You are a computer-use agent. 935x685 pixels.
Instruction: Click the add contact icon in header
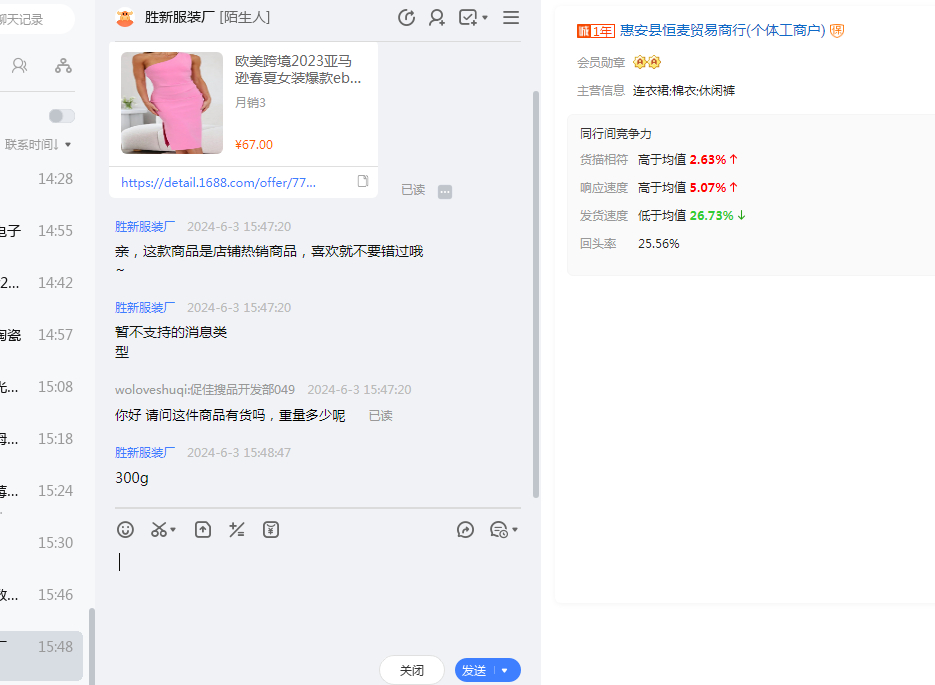[437, 17]
